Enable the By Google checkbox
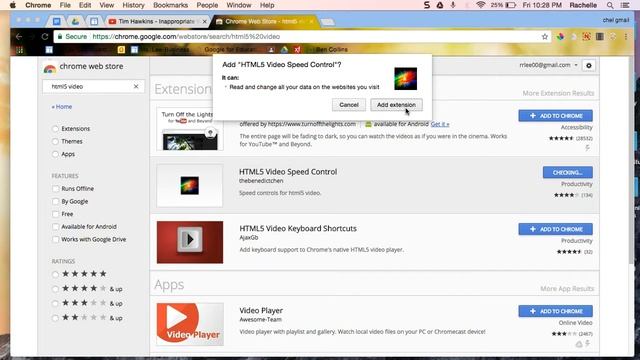Image resolution: width=640 pixels, height=360 pixels. pos(56,201)
